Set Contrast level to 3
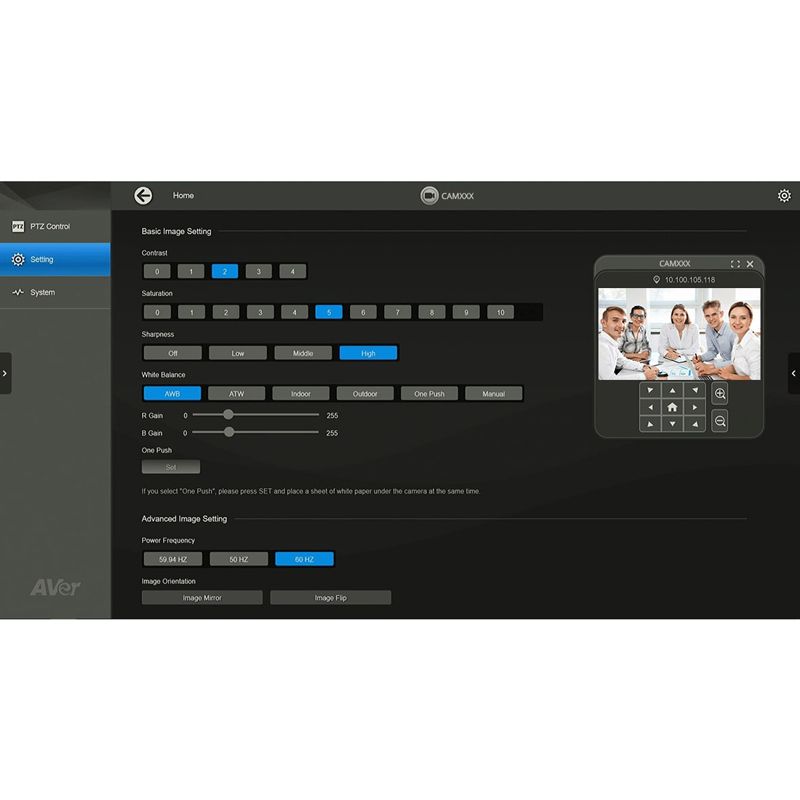Viewport: 800px width, 800px height. pyautogui.click(x=259, y=271)
